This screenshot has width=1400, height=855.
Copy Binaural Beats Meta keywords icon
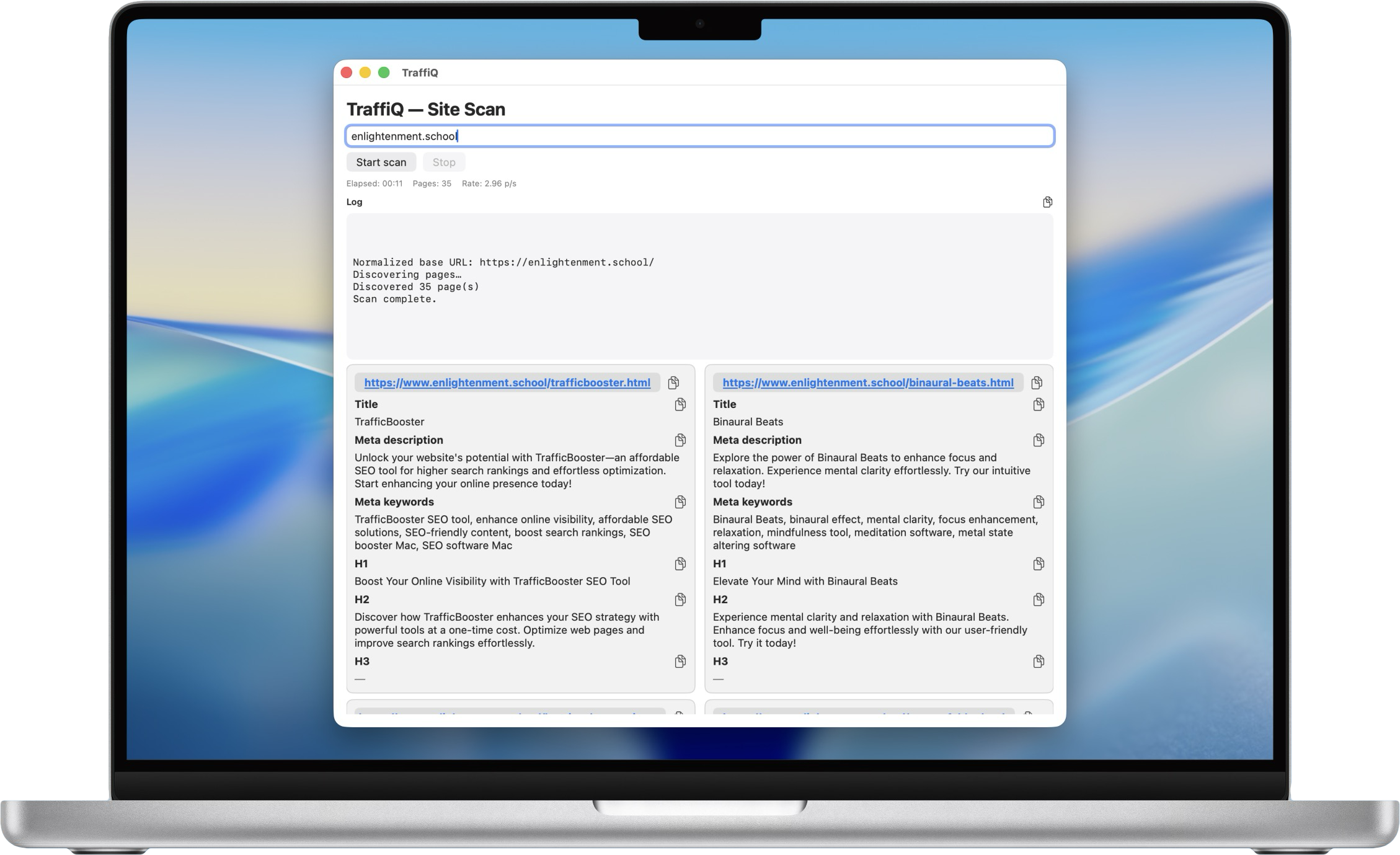pyautogui.click(x=1039, y=502)
